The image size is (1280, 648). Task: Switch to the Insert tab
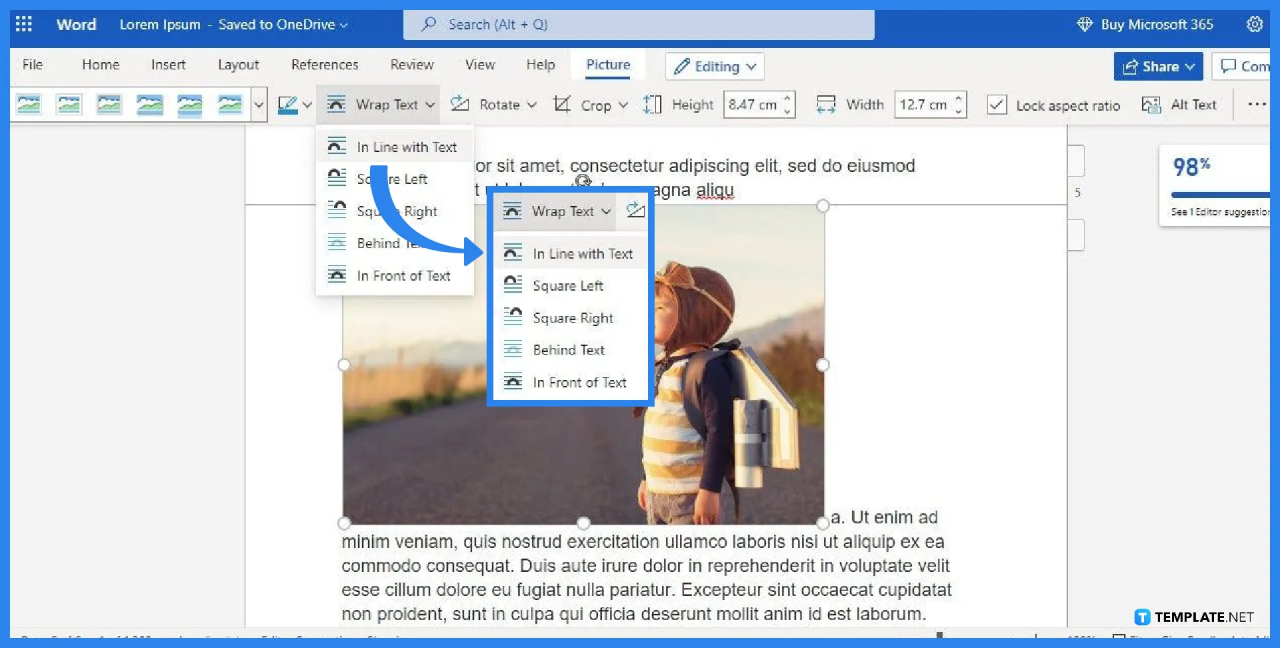click(x=168, y=65)
